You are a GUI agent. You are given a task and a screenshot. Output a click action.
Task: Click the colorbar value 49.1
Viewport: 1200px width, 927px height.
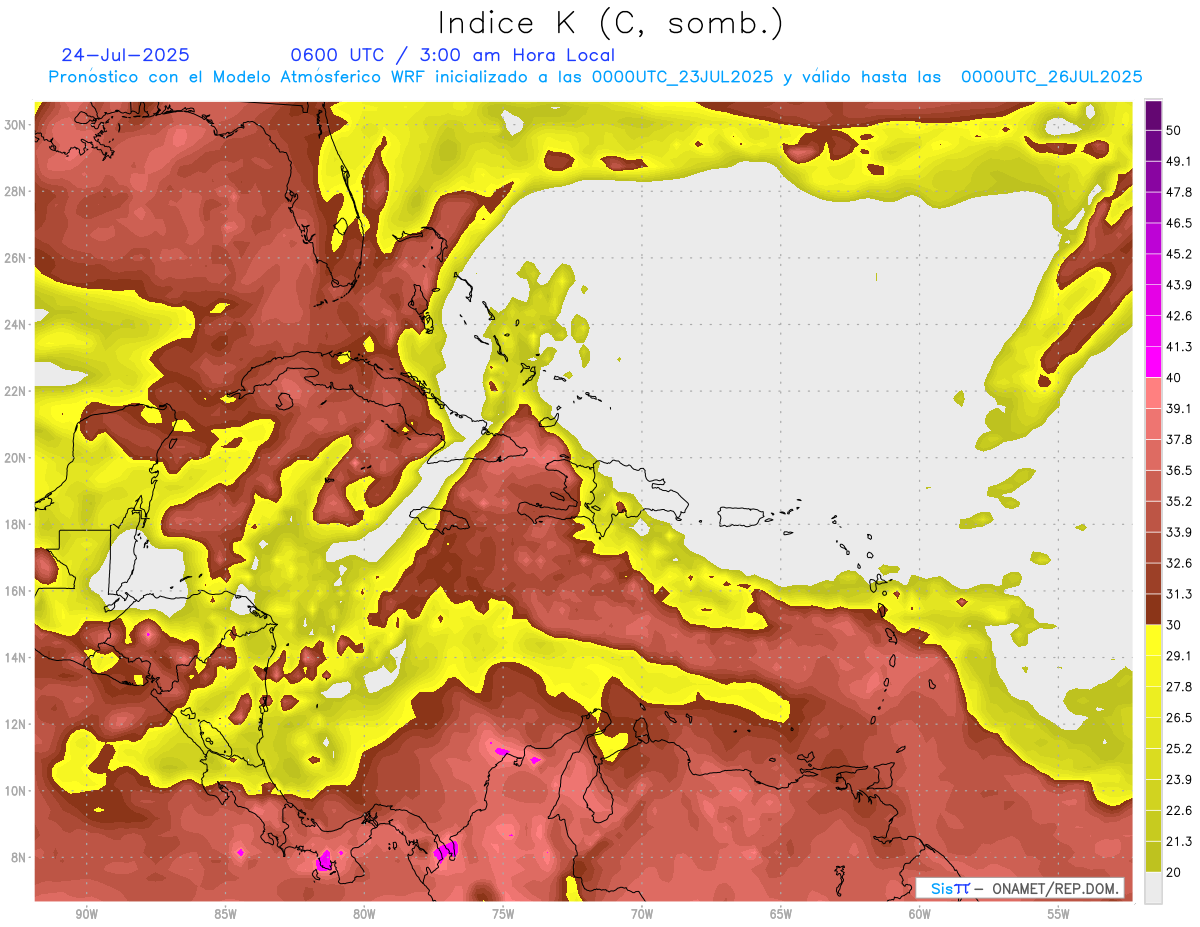pos(1179,161)
